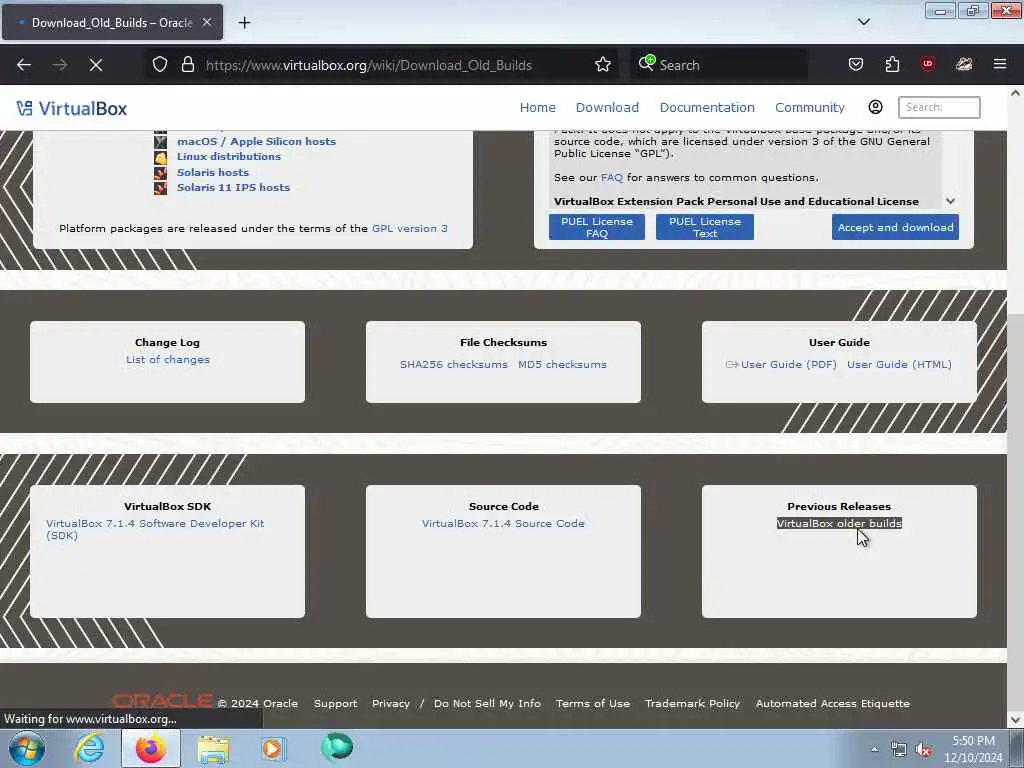Open Solaris hosts link
Screen dimensions: 1024x768
point(213,172)
